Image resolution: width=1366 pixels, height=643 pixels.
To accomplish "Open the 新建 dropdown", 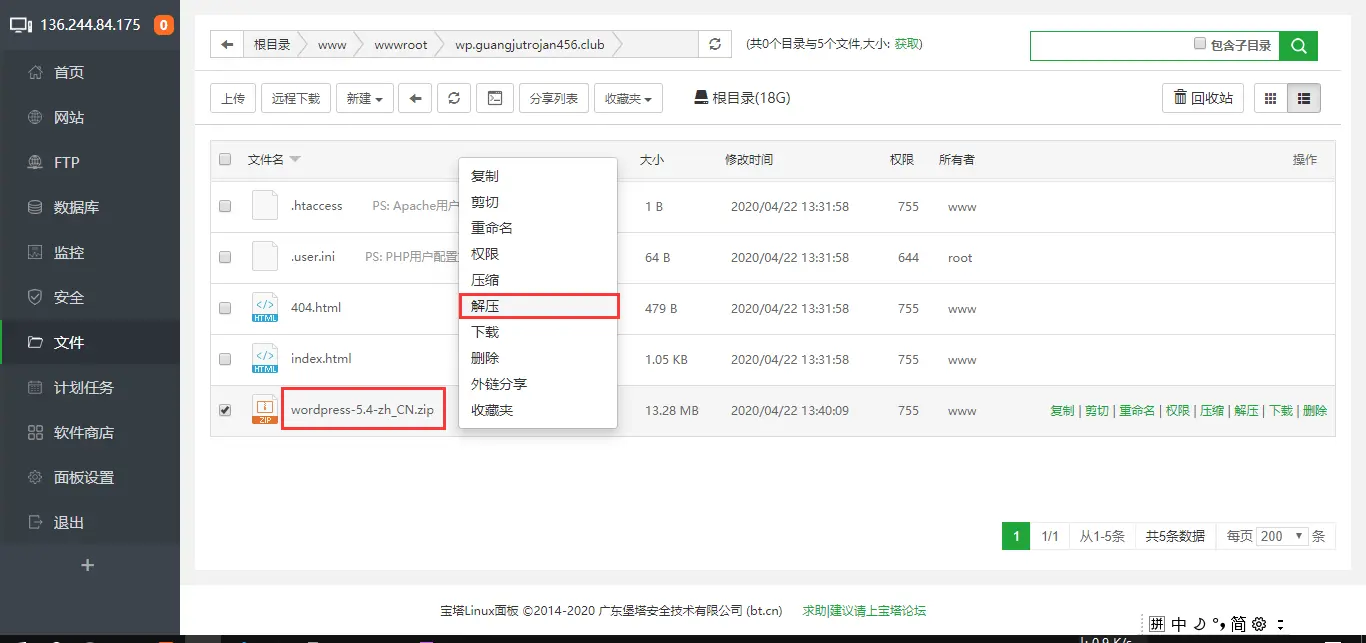I will (364, 98).
